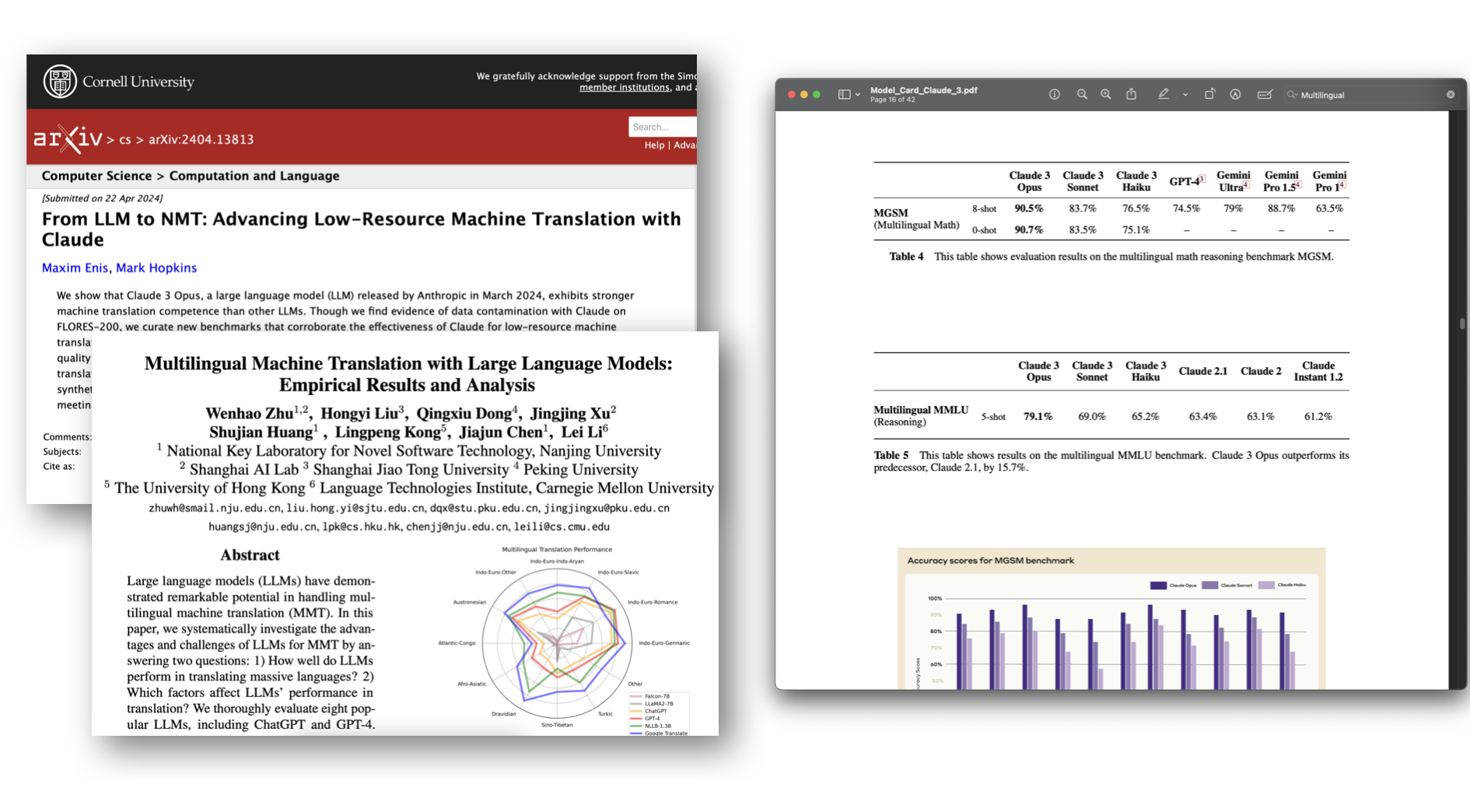Open arXiv Help link

[x=653, y=145]
